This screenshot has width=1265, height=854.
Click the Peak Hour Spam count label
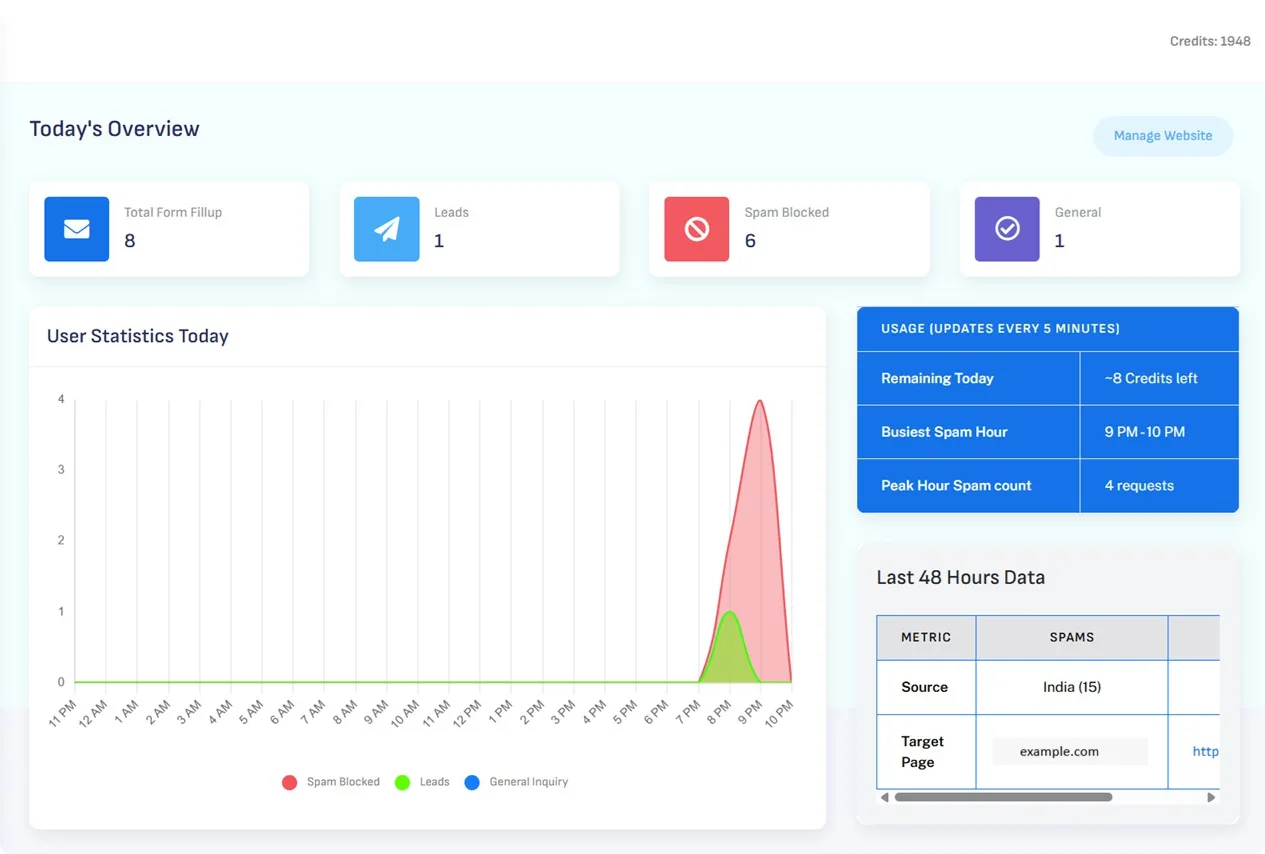[x=956, y=485]
